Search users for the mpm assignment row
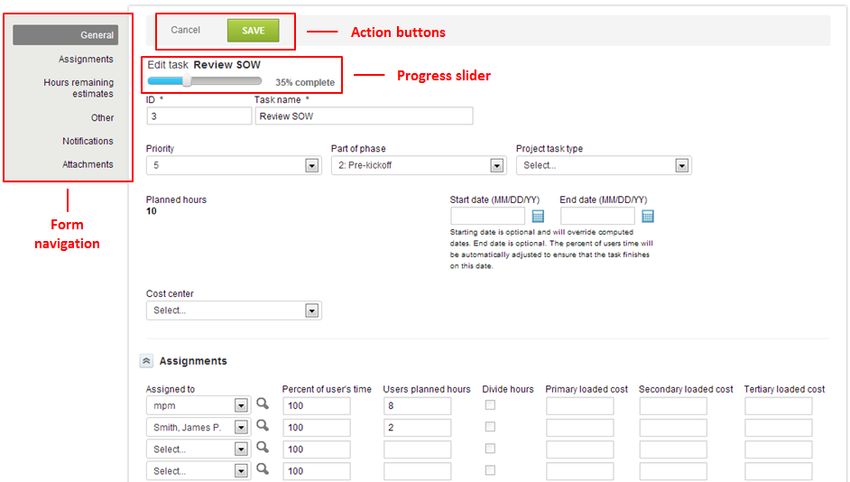The width and height of the screenshot is (850, 482). [x=262, y=404]
